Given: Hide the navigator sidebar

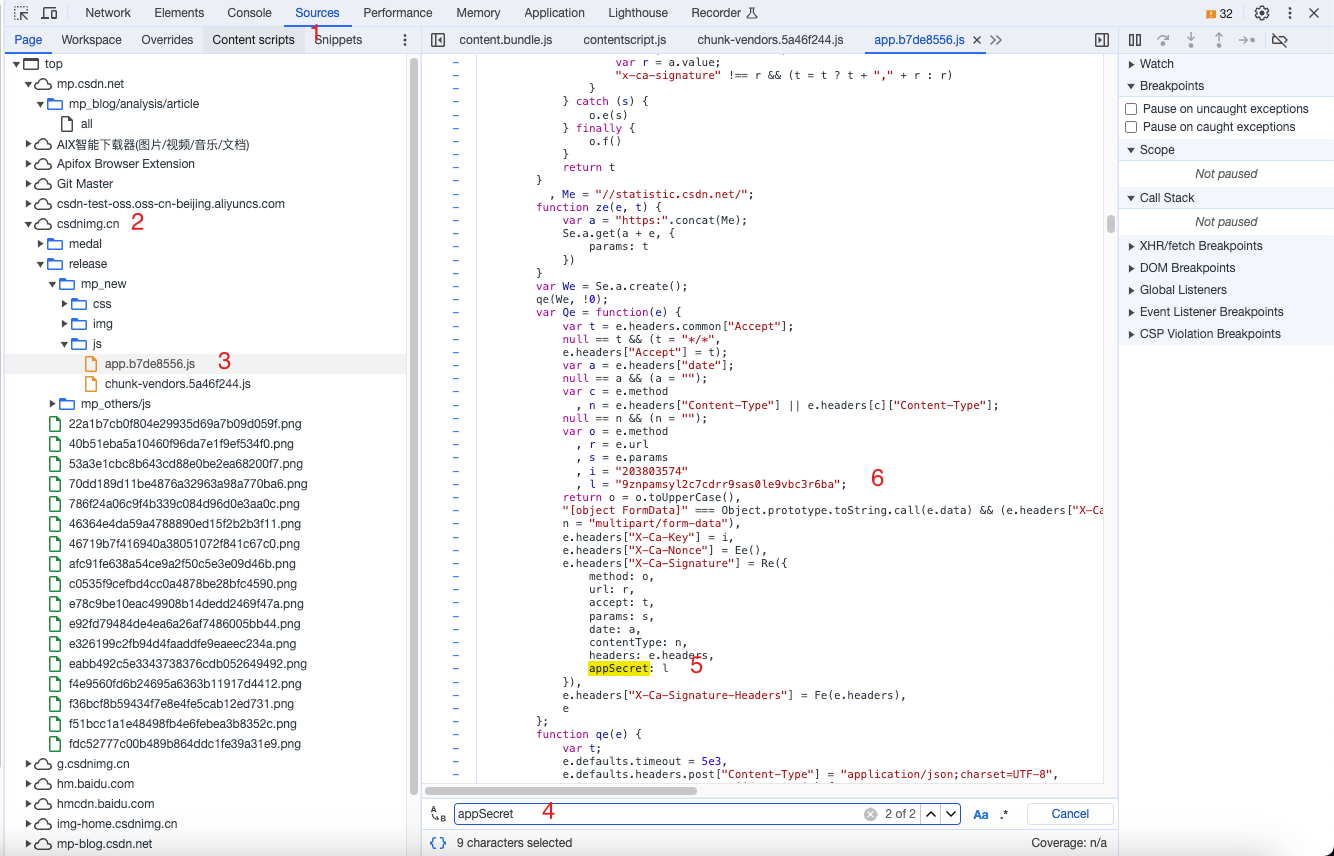Looking at the screenshot, I should tap(437, 40).
